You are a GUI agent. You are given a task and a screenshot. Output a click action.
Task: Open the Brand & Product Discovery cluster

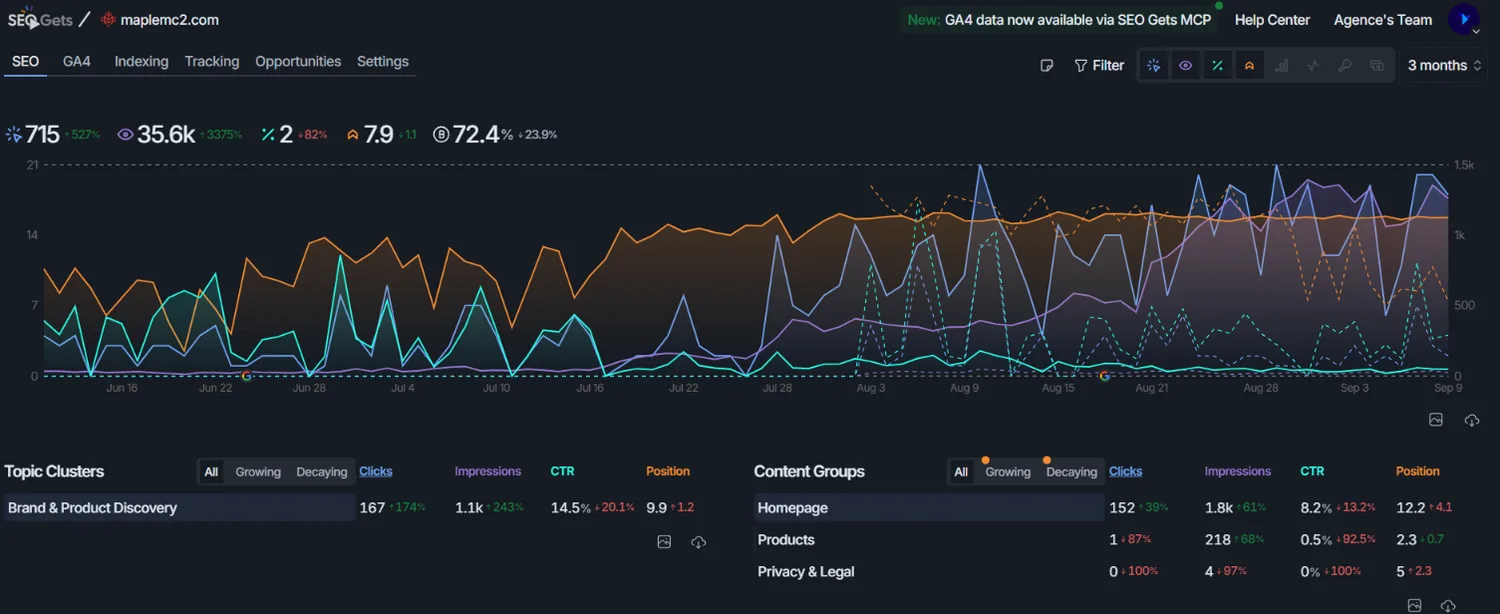180,508
